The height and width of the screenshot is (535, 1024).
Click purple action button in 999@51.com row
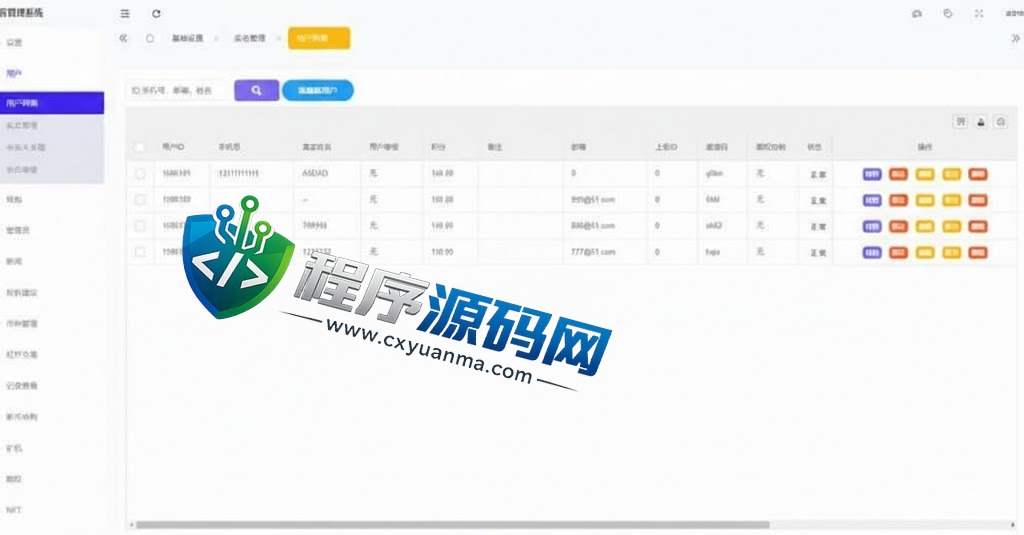point(872,200)
